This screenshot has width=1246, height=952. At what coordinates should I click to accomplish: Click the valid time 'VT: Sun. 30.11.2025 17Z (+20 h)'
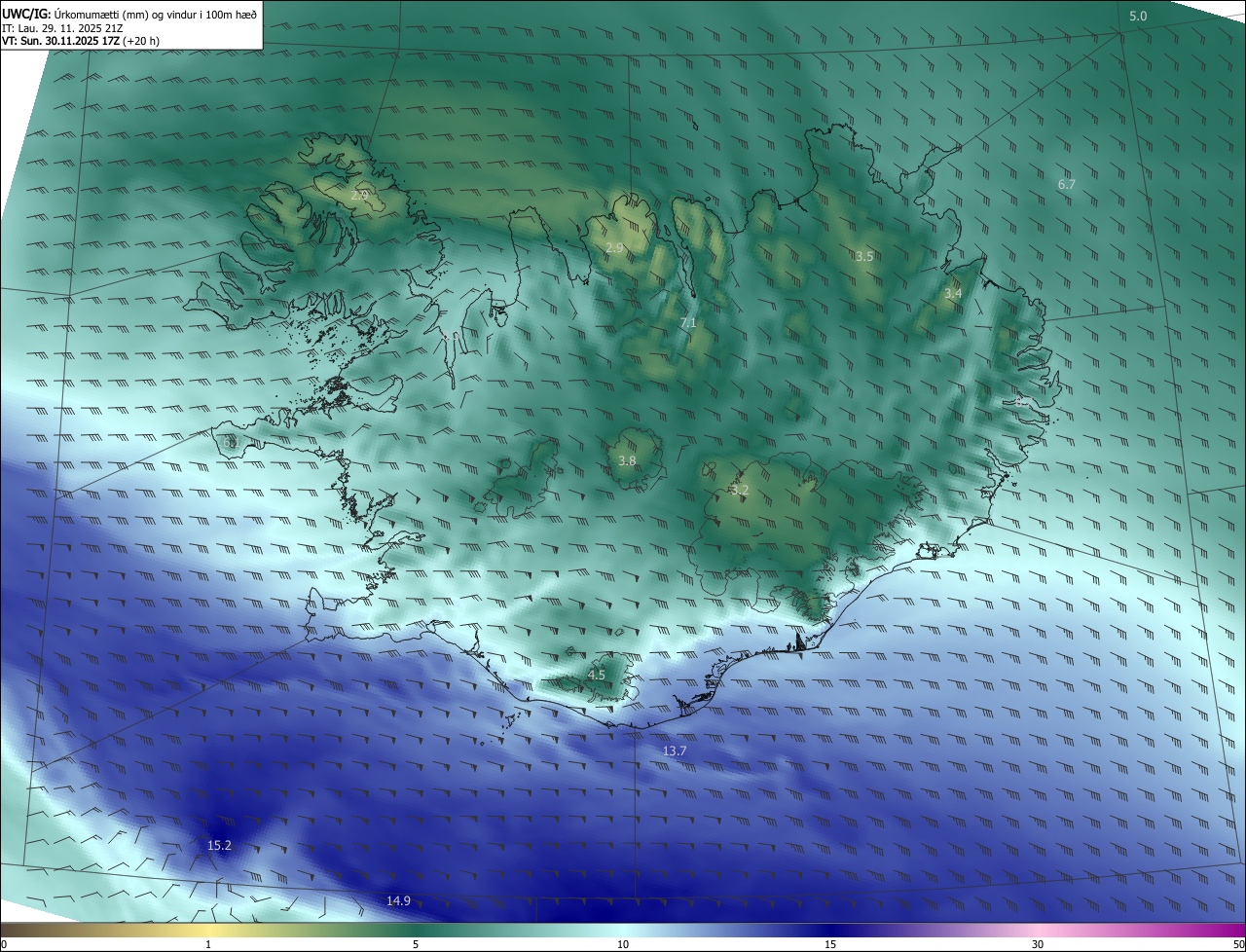pos(81,41)
